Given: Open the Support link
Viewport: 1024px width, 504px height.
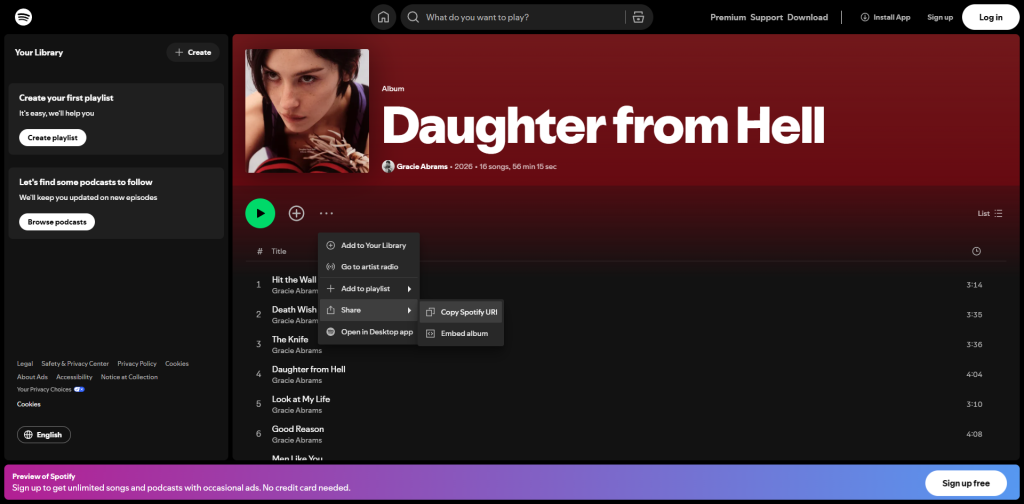Looking at the screenshot, I should (766, 17).
